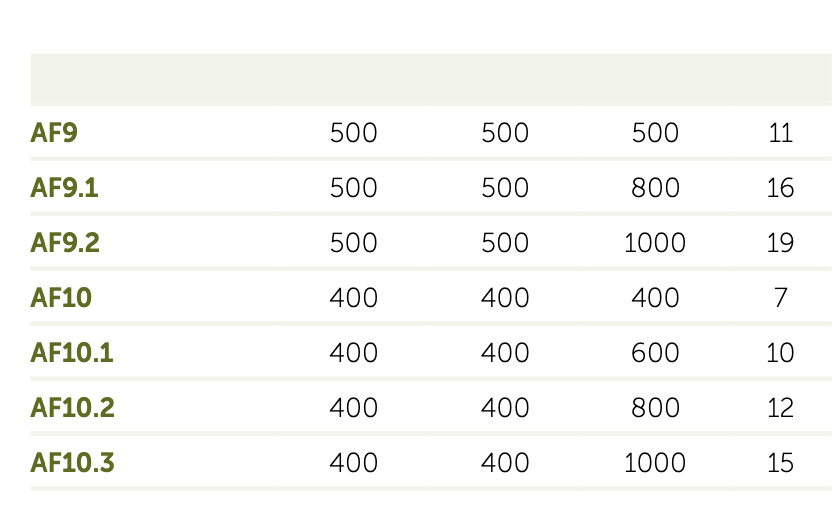
Task: Click the AF10.3 row label
Action: (x=73, y=463)
